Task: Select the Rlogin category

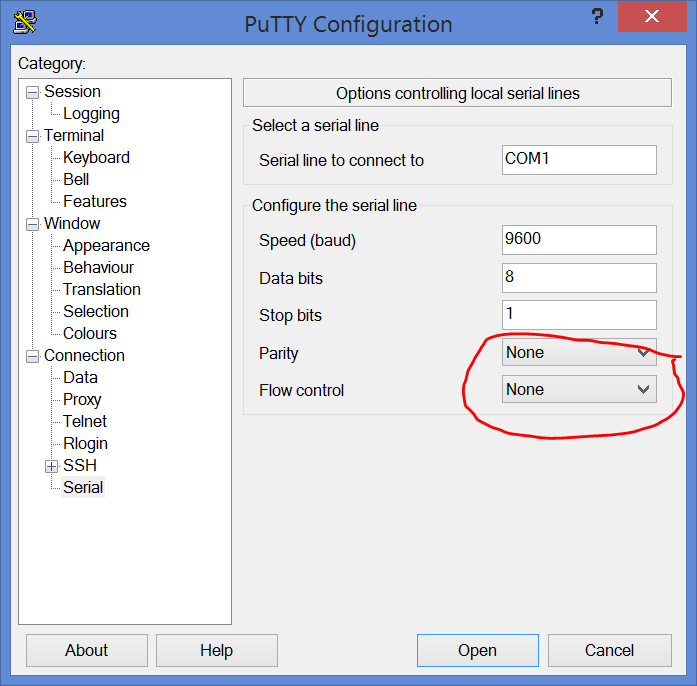Action: coord(85,444)
